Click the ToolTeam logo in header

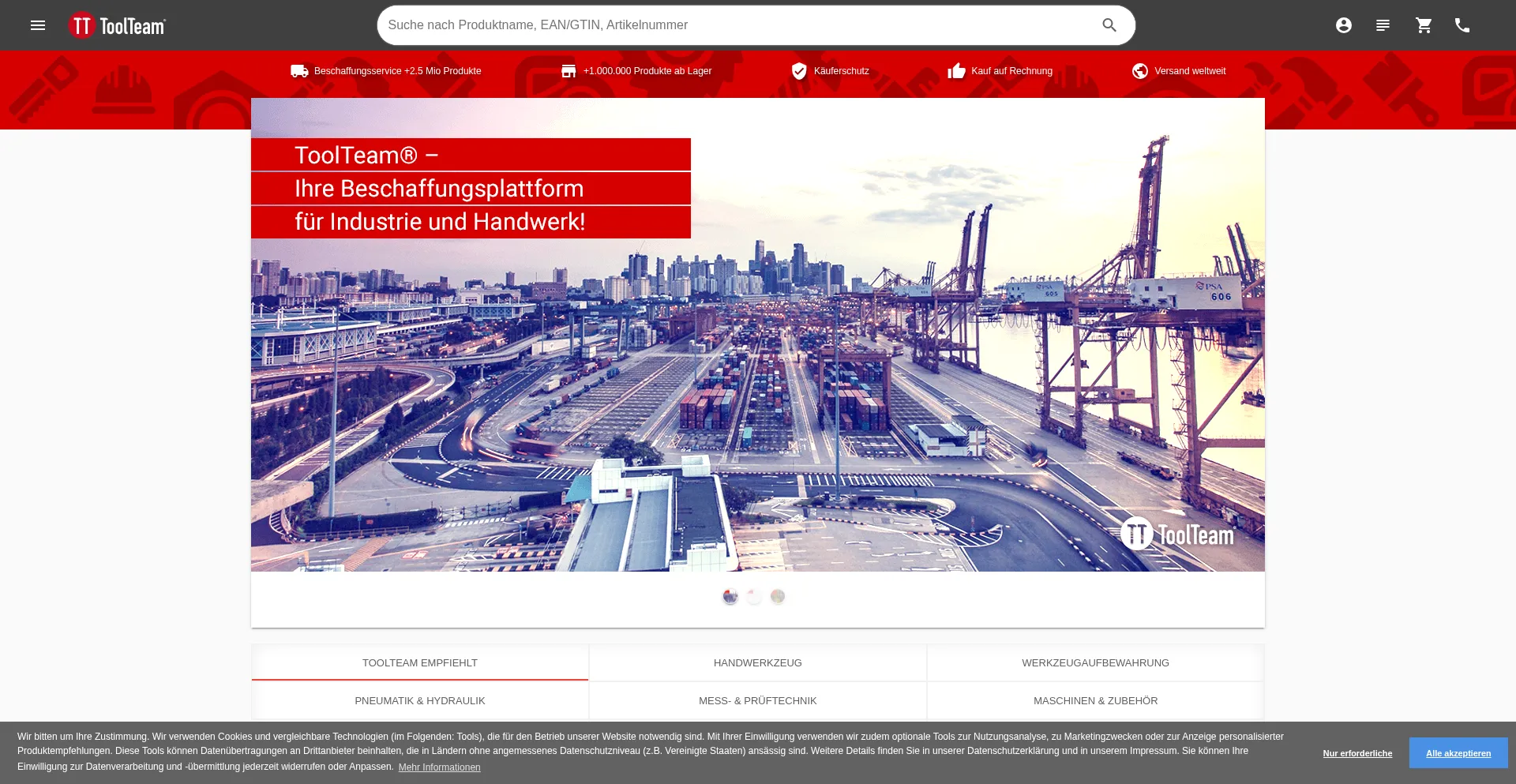(117, 25)
